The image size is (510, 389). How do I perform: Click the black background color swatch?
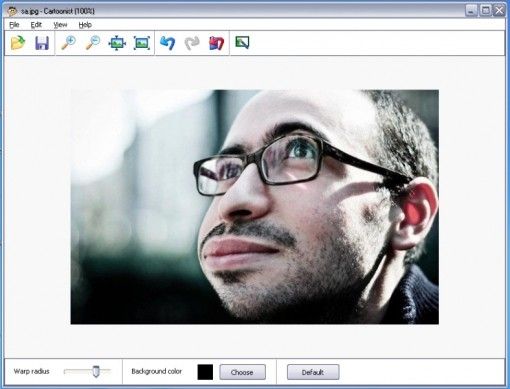pyautogui.click(x=205, y=372)
